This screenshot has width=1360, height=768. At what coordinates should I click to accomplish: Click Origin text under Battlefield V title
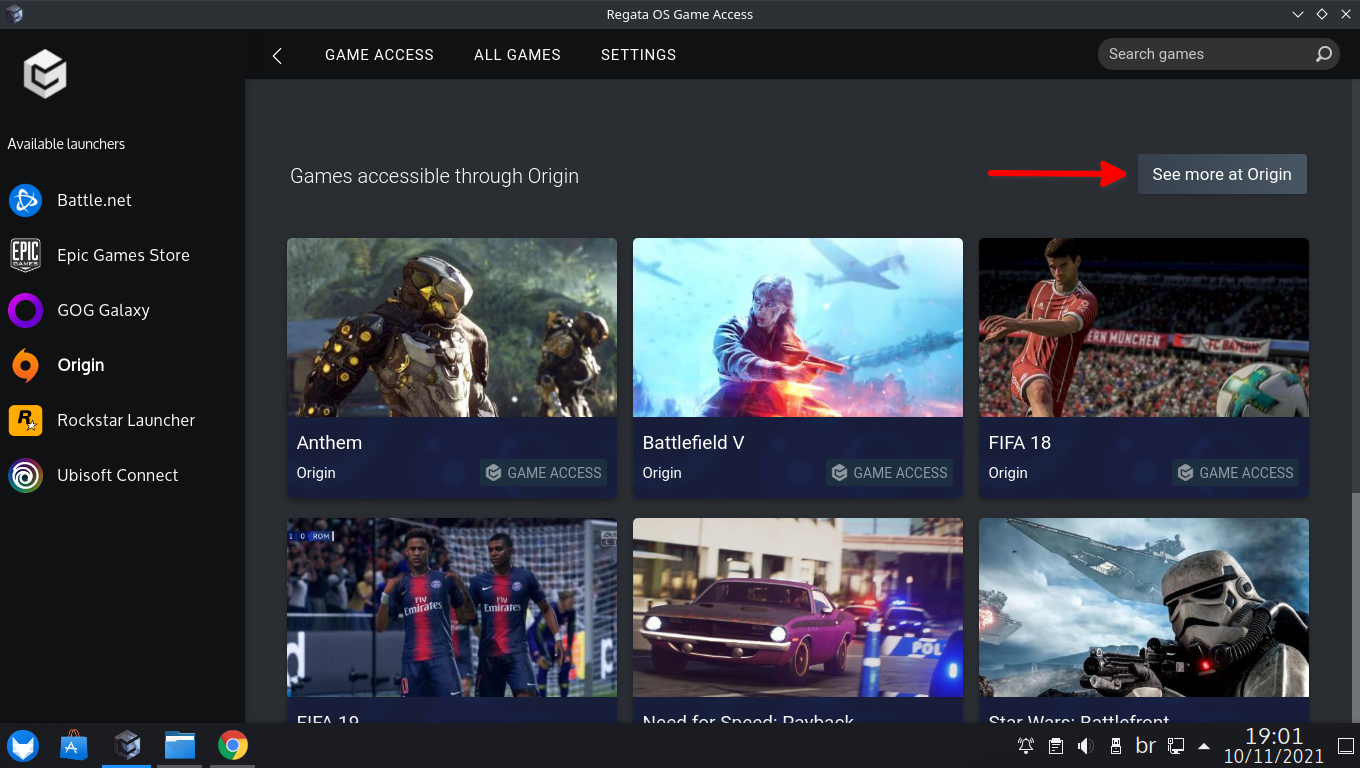click(x=662, y=473)
